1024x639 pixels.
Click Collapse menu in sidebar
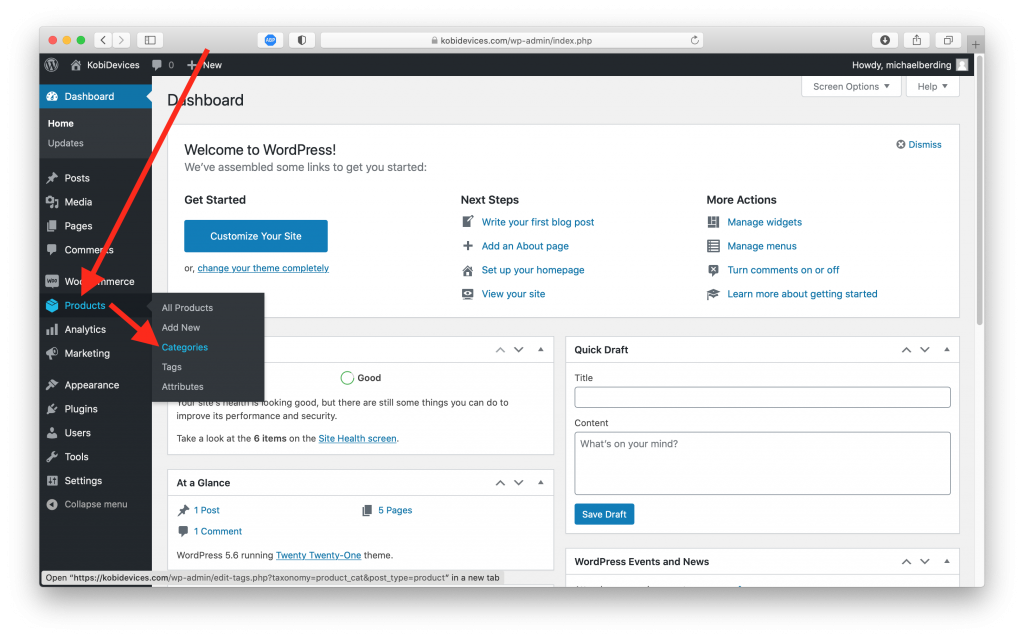(x=95, y=504)
